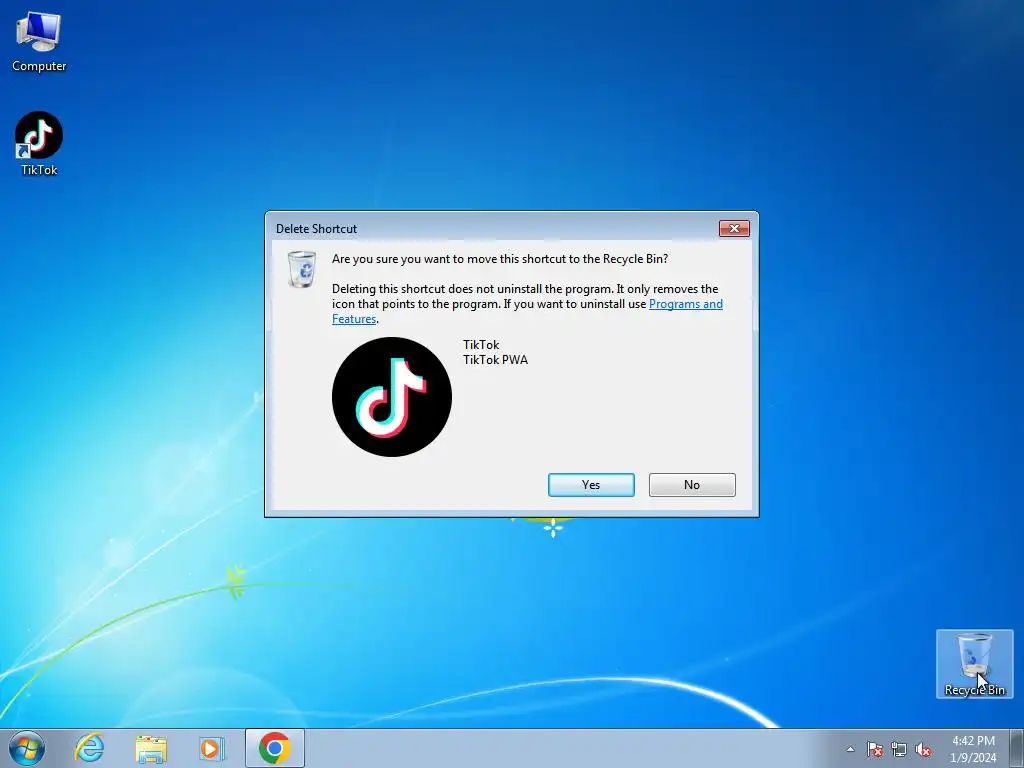
Task: Click the Show desktop strip on the taskbar
Action: (x=1017, y=748)
